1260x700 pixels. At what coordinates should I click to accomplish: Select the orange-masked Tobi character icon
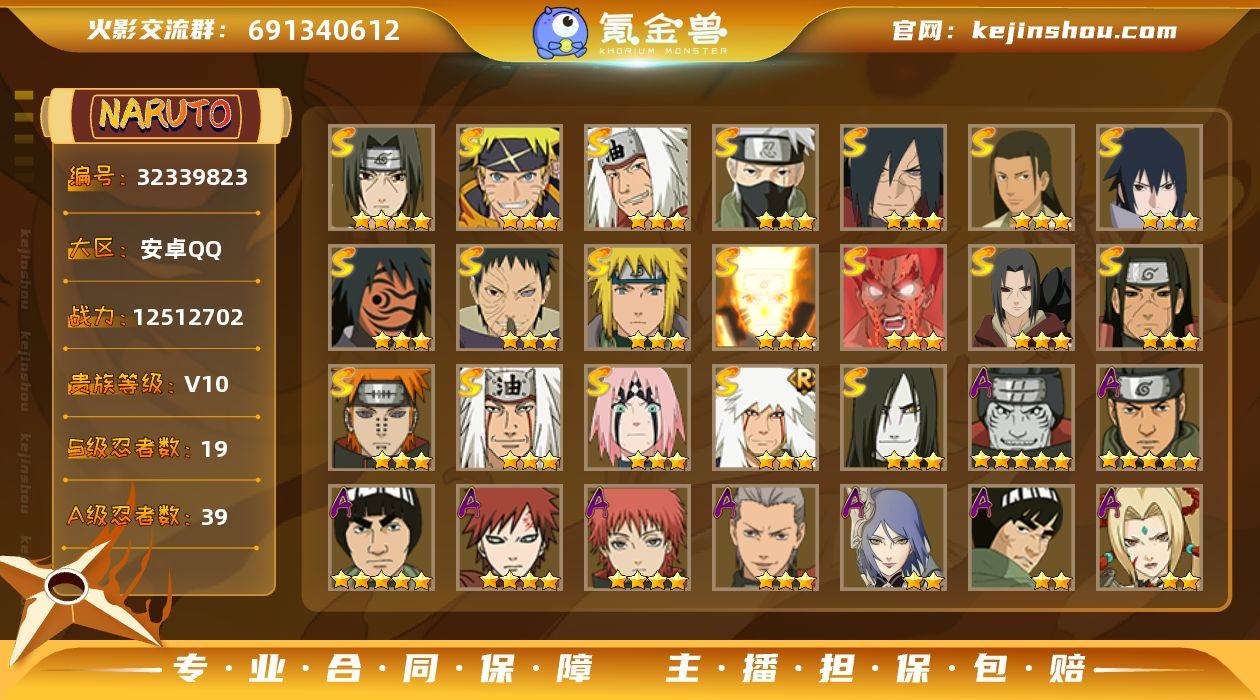pos(381,297)
